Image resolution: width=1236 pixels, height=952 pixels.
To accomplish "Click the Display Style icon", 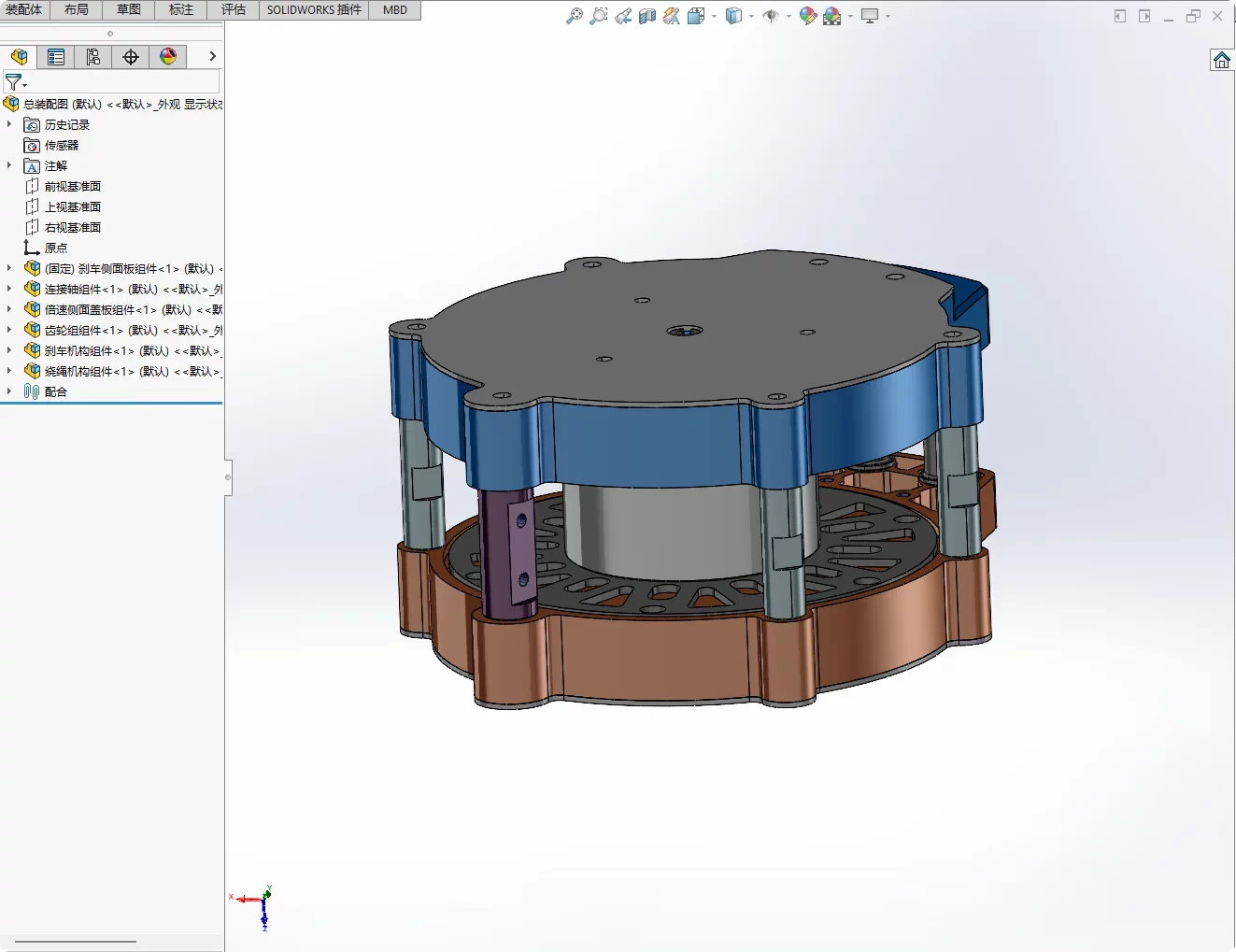I will (x=733, y=16).
